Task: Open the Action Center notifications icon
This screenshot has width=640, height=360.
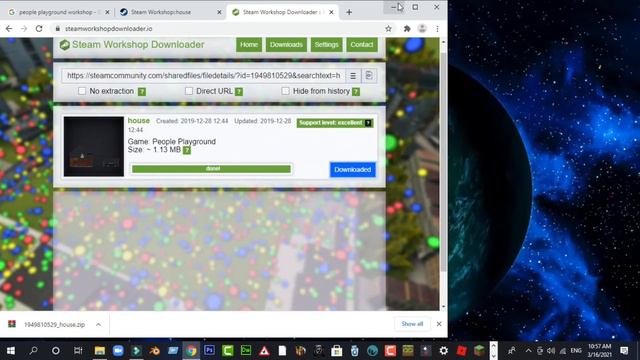Action: pos(624,351)
